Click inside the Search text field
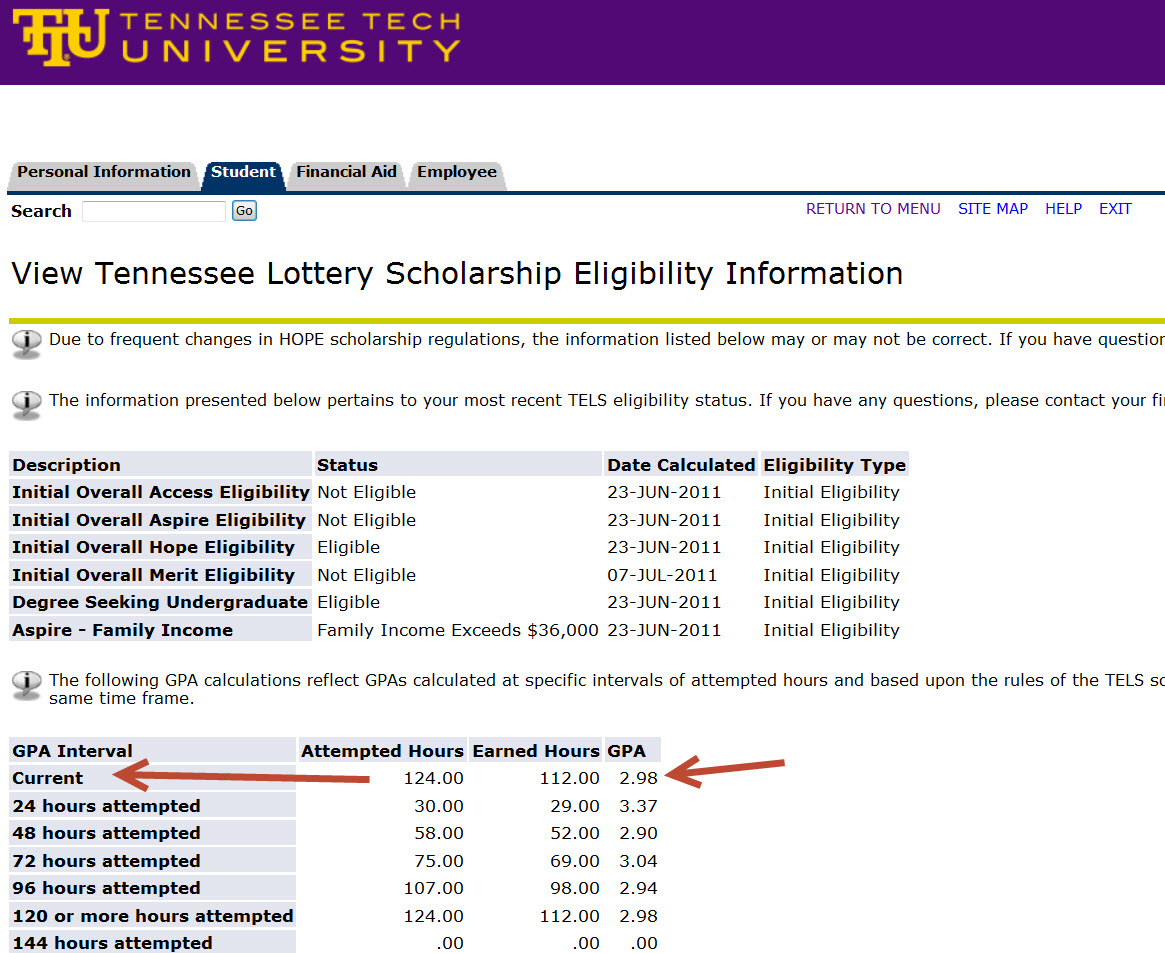 (x=154, y=211)
